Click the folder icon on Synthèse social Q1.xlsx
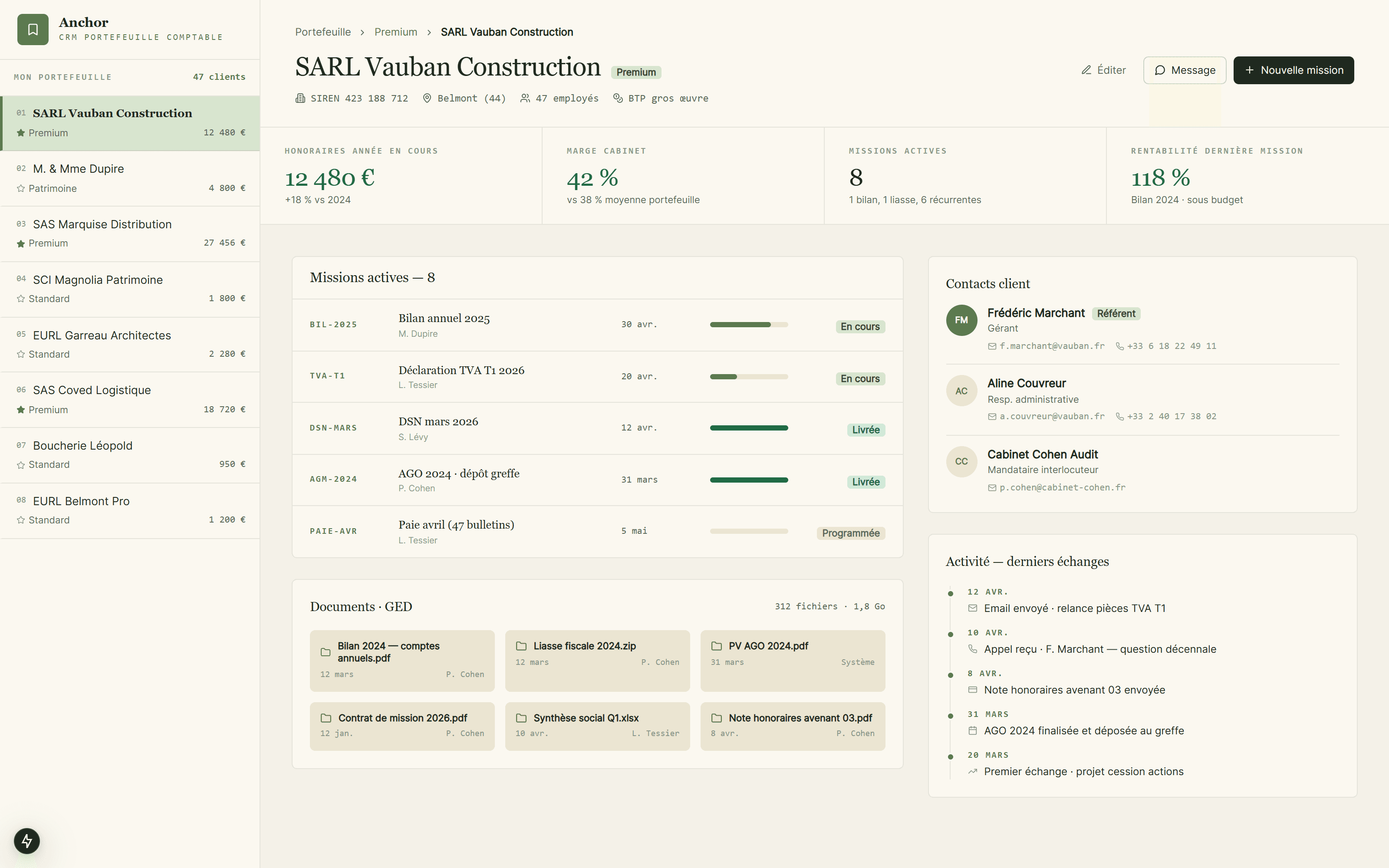 tap(521, 718)
